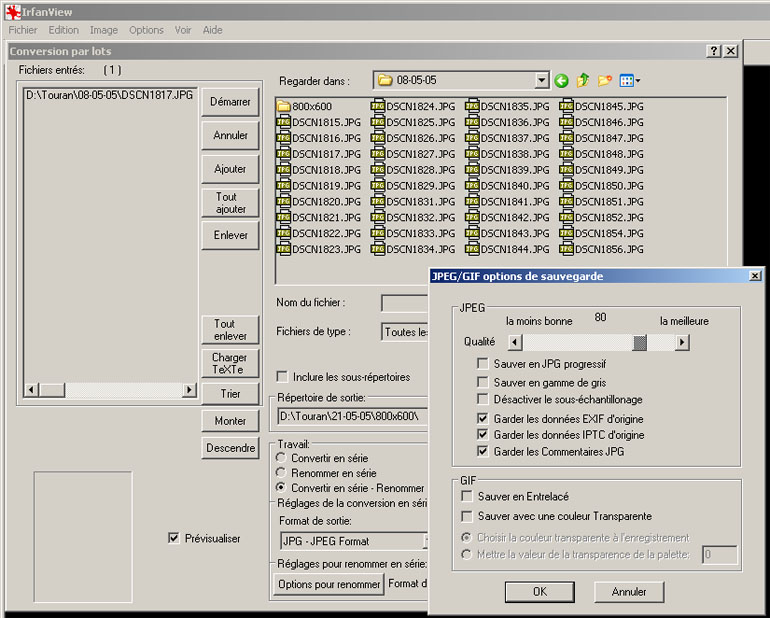Click the Qualité slider left arrow
Screen dimensions: 770x618
pos(515,342)
